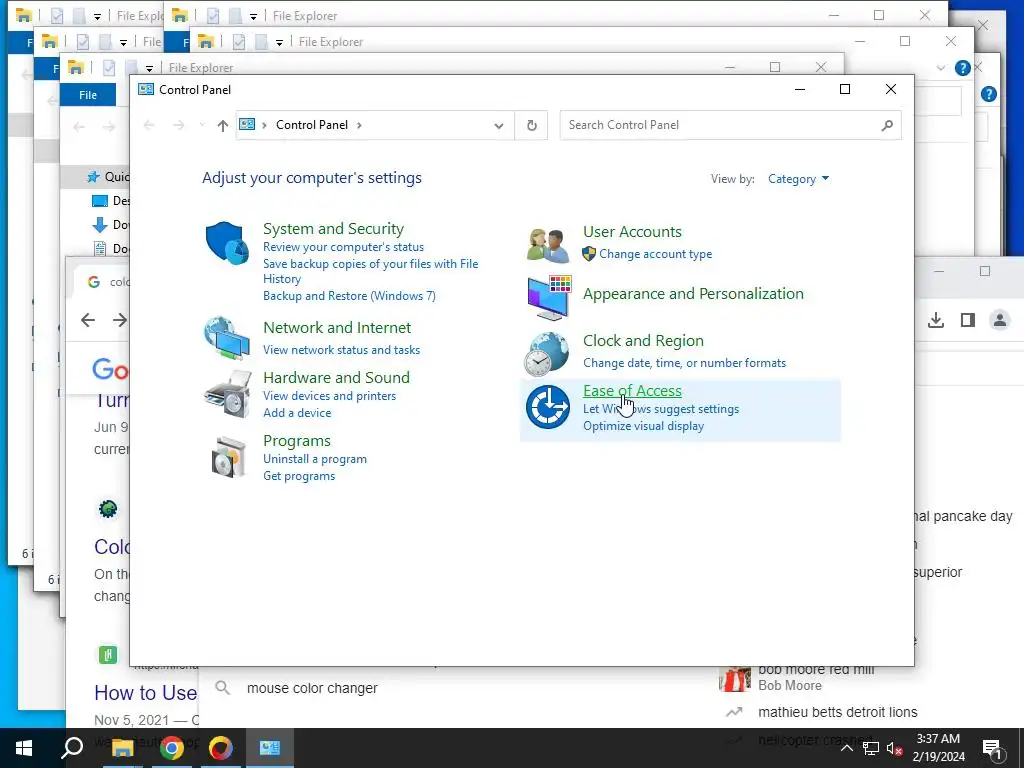This screenshot has height=768, width=1024.
Task: Open the recent locations dropdown arrow
Action: [x=202, y=125]
